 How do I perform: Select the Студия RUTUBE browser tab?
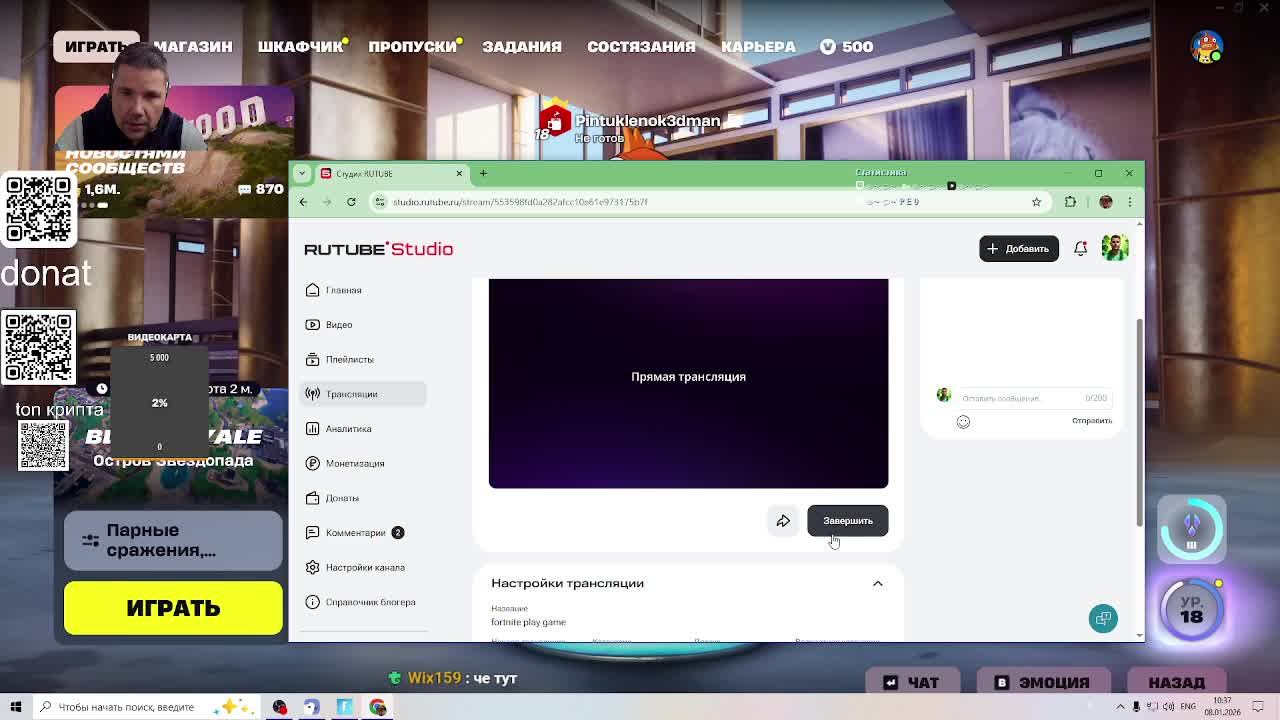coord(392,173)
